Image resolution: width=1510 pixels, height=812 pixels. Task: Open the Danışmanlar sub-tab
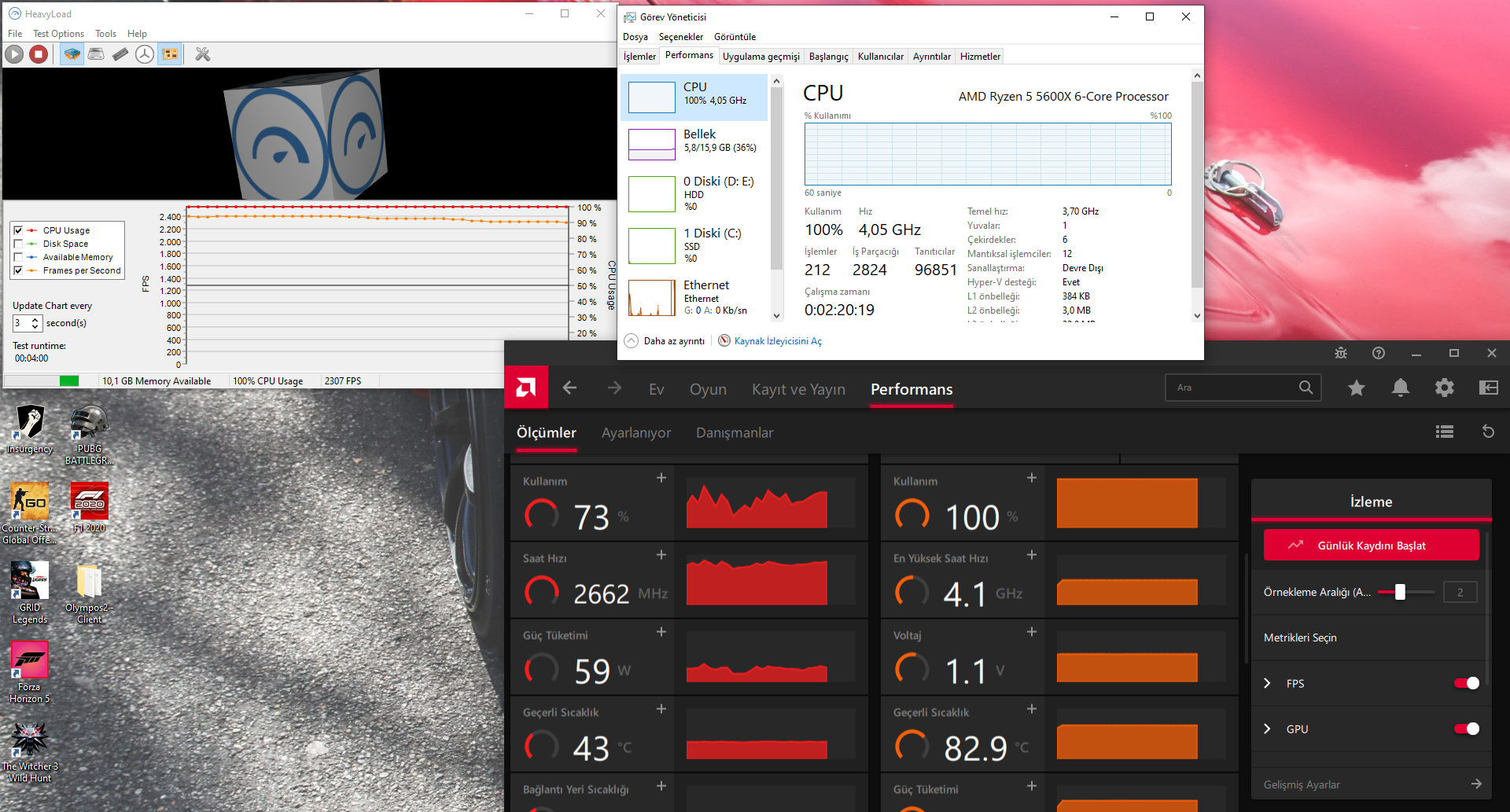click(735, 432)
